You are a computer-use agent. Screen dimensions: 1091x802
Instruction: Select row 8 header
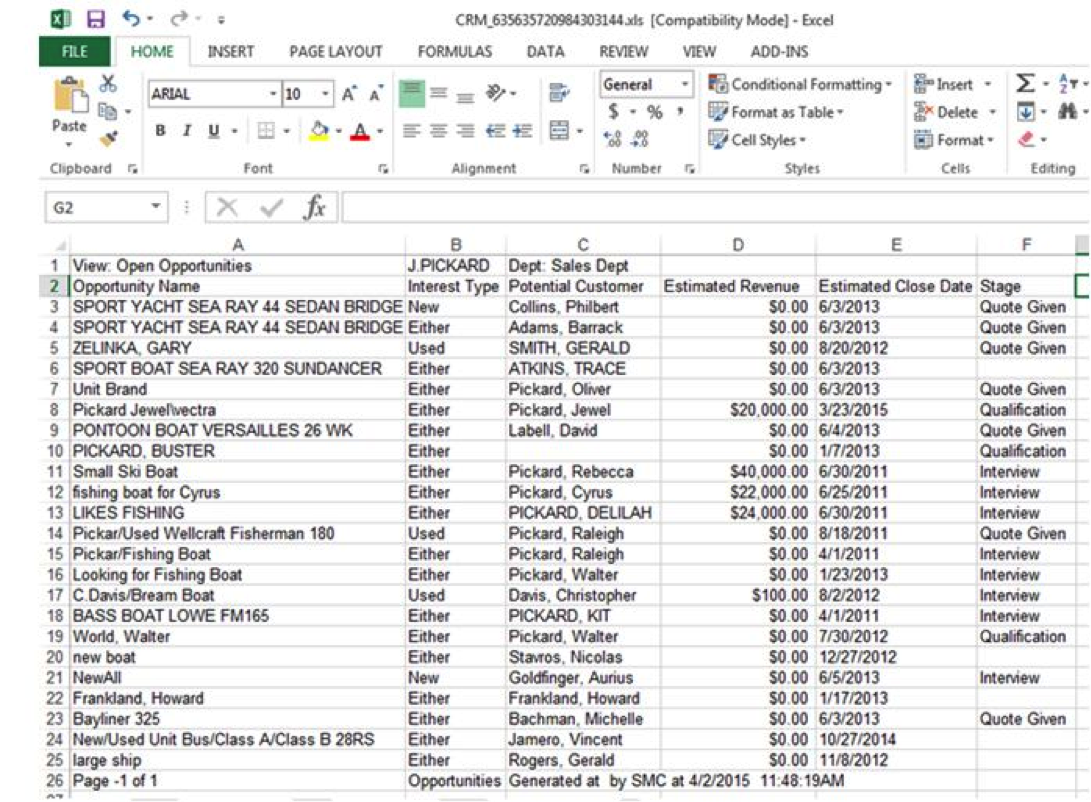pos(55,410)
